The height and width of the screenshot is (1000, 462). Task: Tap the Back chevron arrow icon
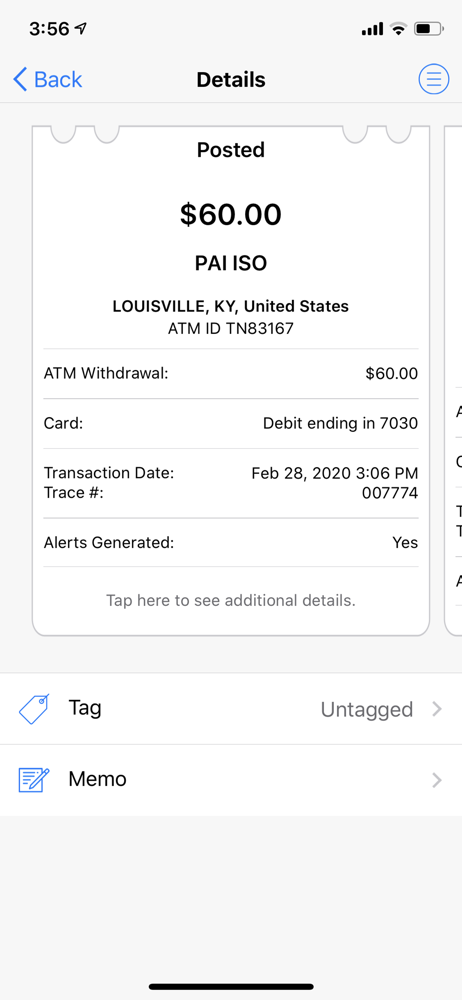click(20, 80)
